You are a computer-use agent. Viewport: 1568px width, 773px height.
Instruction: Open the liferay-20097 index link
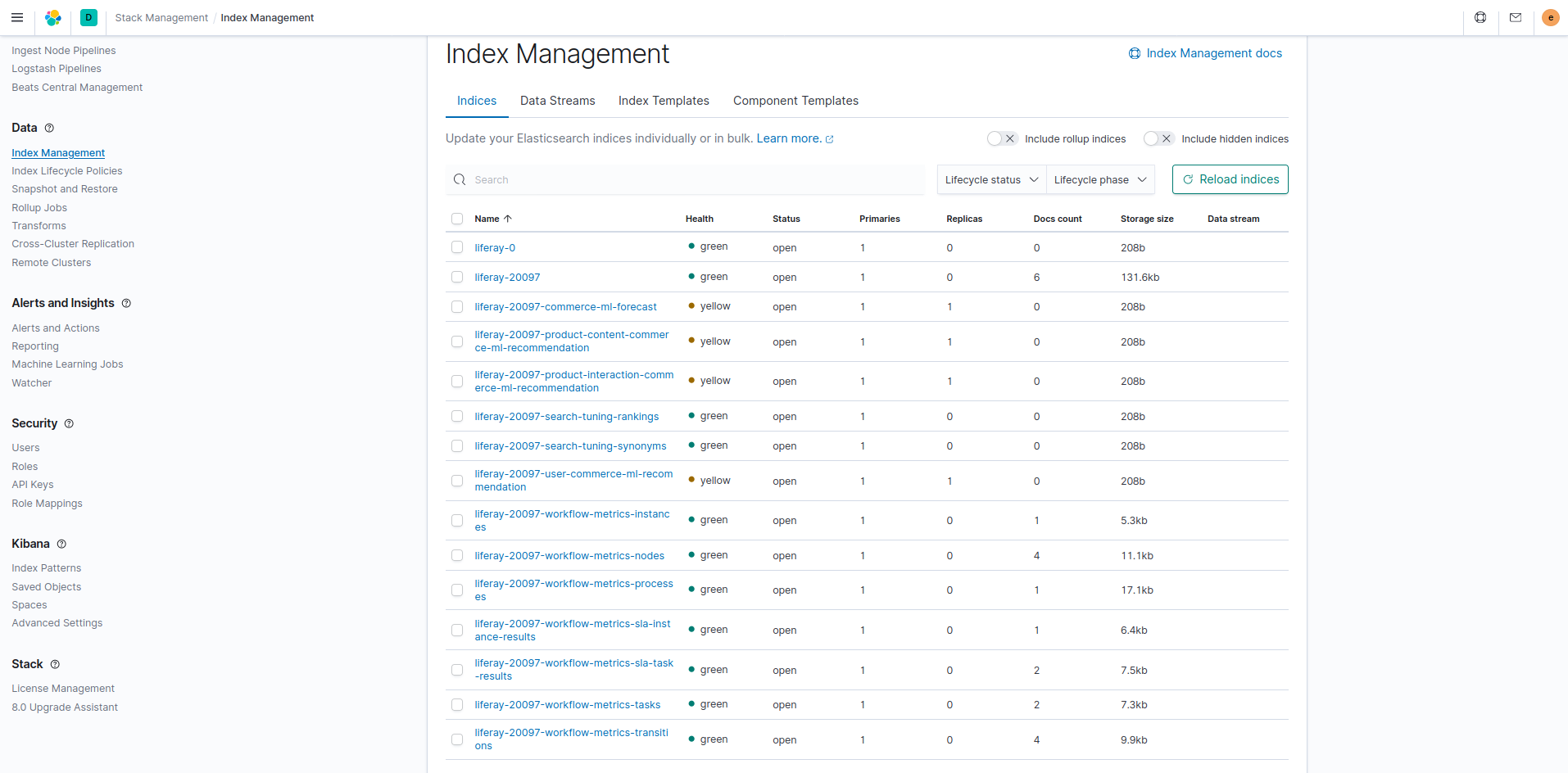pos(507,278)
